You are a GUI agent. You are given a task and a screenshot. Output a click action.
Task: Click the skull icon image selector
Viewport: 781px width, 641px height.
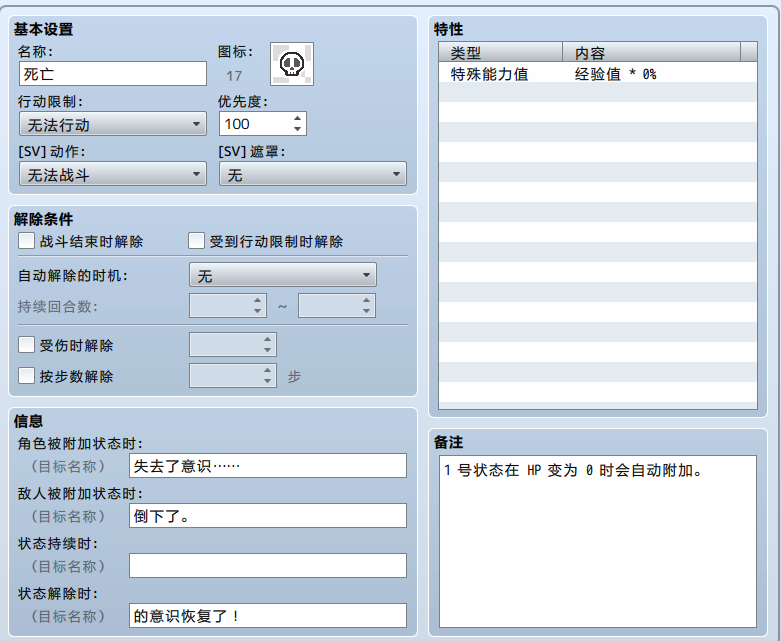(292, 64)
